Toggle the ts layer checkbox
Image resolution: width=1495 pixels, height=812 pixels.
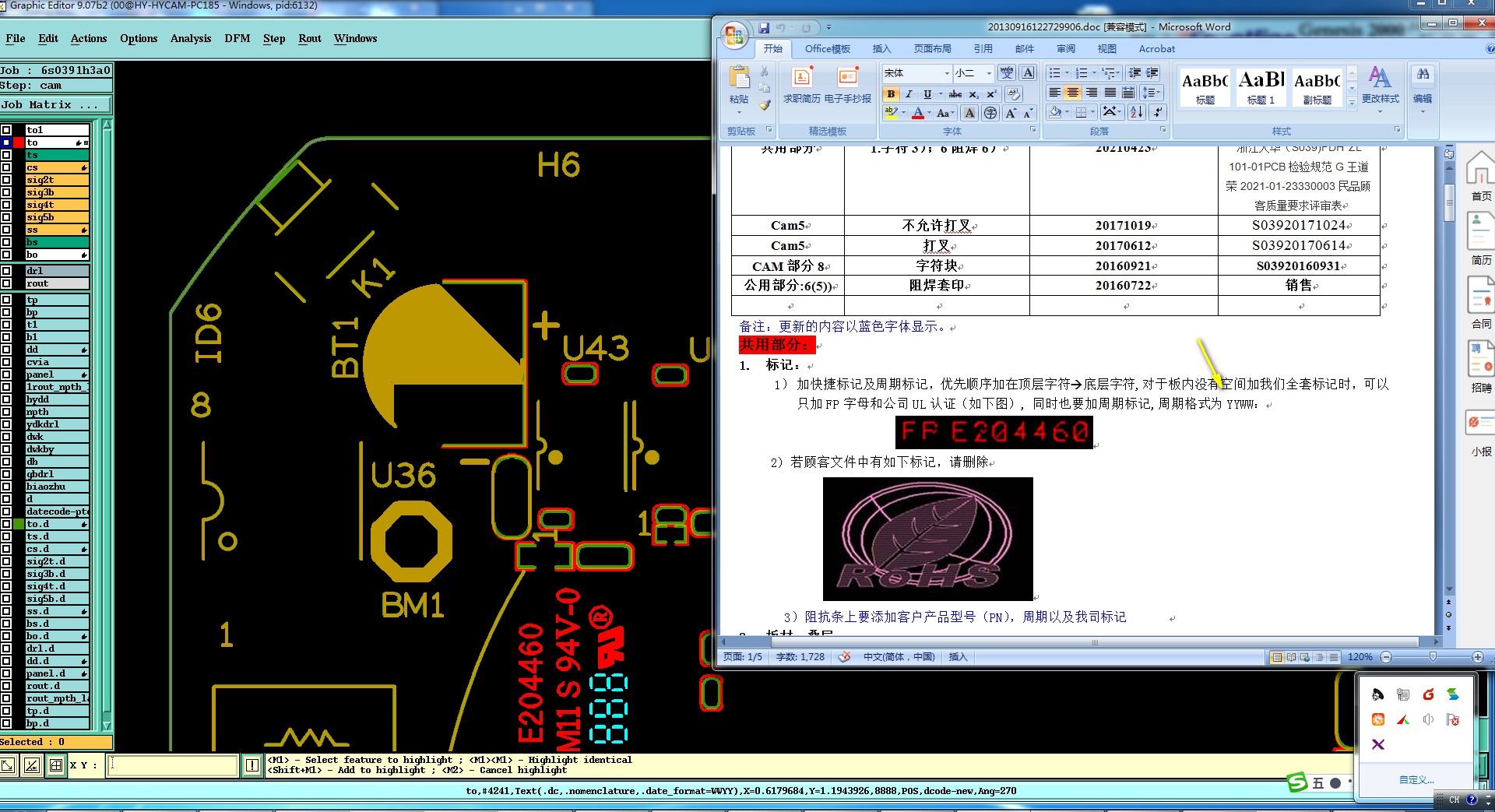tap(6, 155)
